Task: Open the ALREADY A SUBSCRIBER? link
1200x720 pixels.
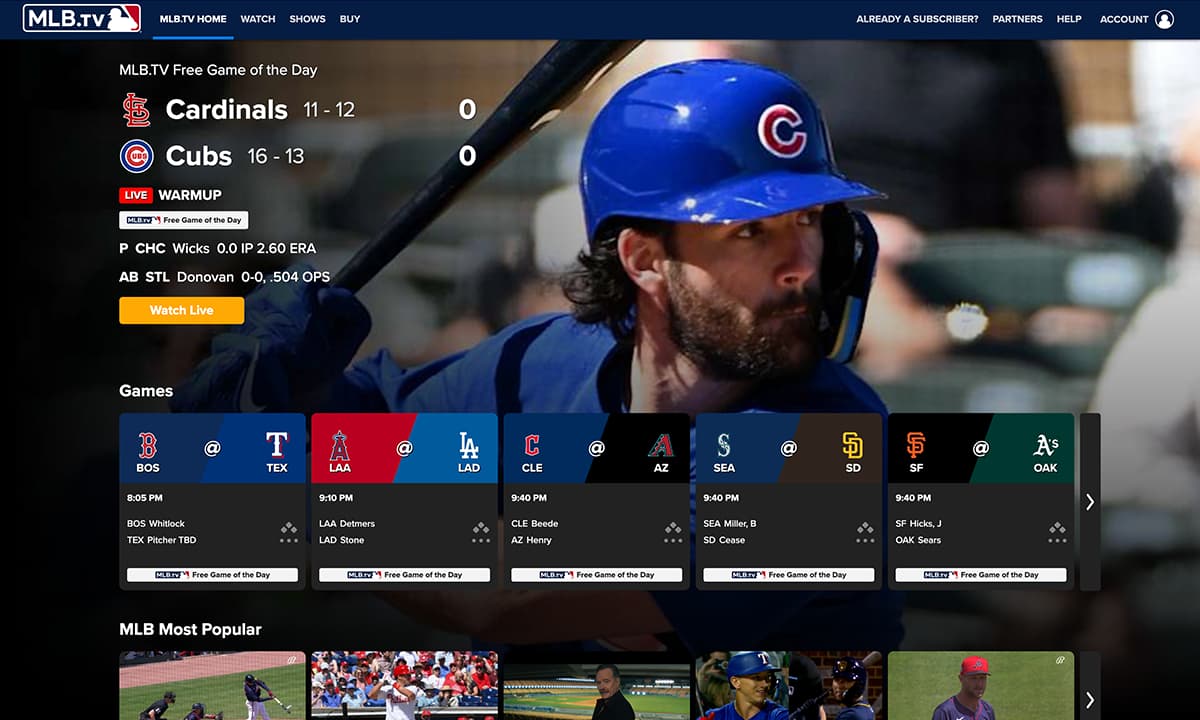Action: click(915, 18)
